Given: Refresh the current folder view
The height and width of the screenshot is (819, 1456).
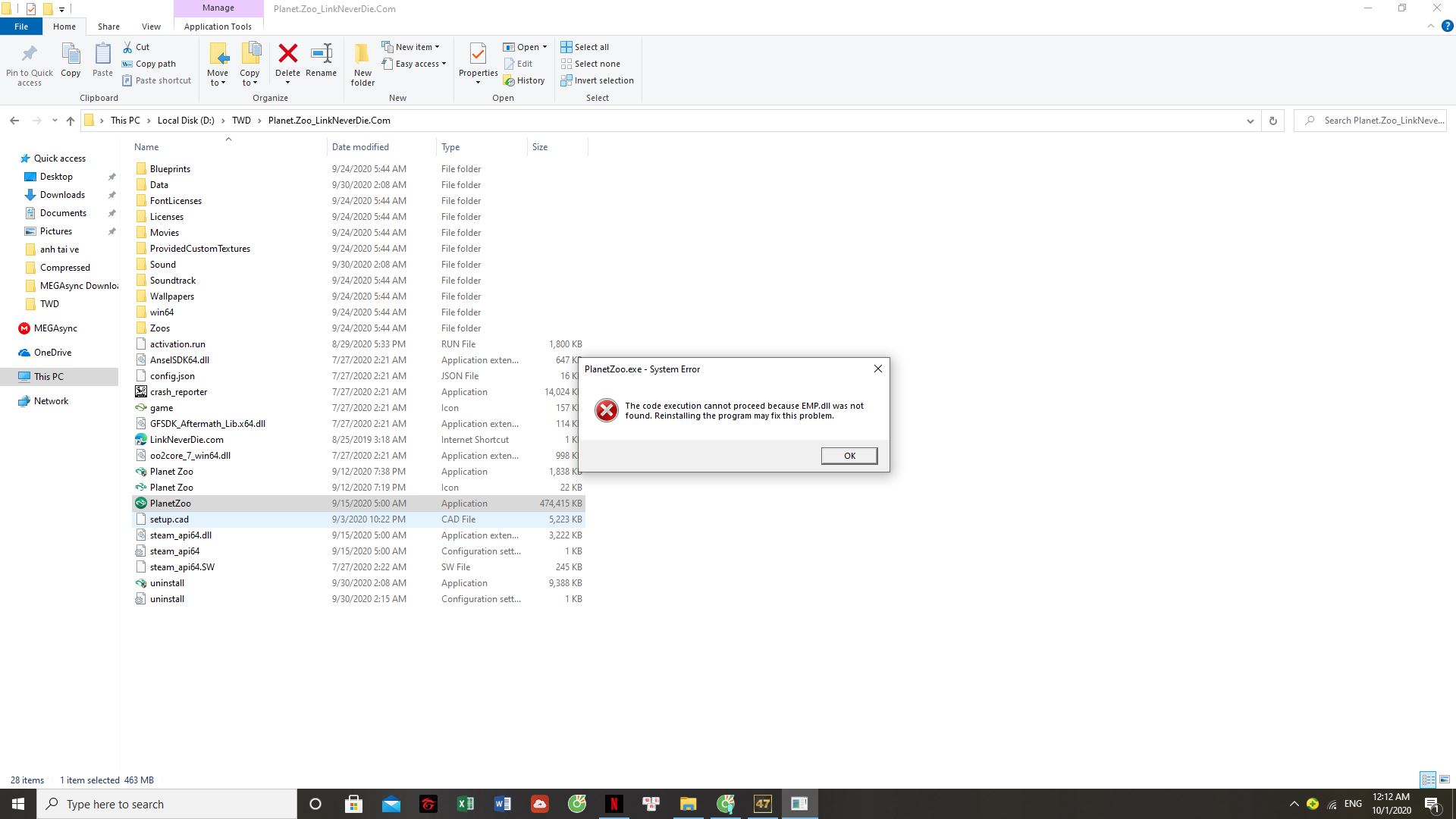Looking at the screenshot, I should [x=1273, y=121].
